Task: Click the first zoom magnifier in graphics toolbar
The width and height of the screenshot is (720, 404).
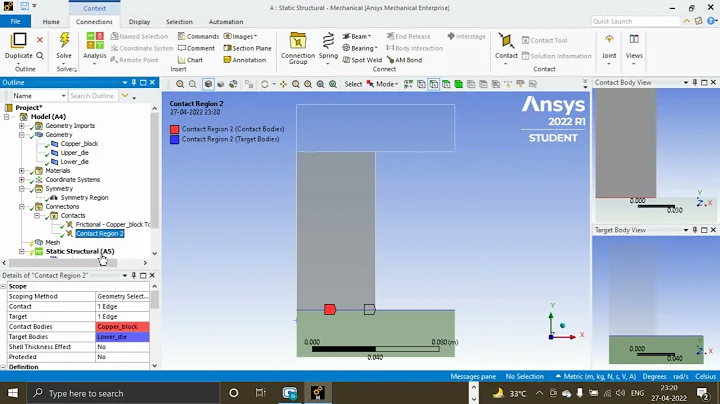Action: (180, 84)
